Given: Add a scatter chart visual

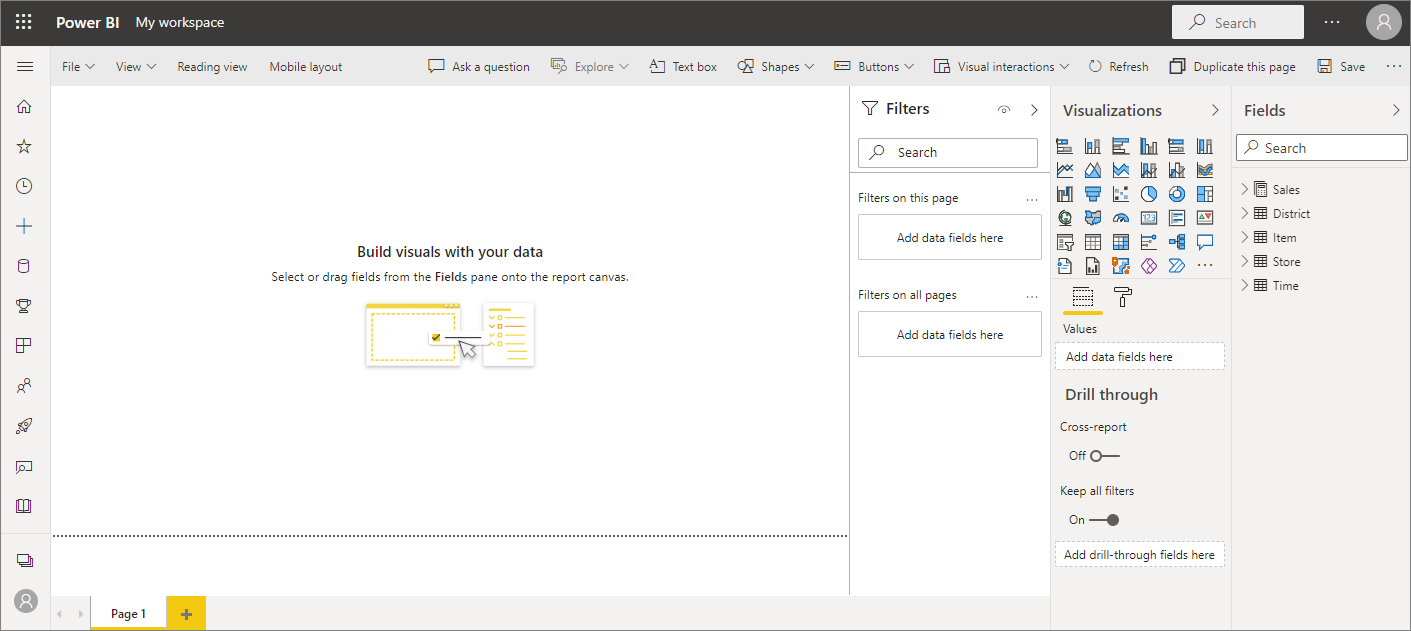Looking at the screenshot, I should tap(1121, 194).
